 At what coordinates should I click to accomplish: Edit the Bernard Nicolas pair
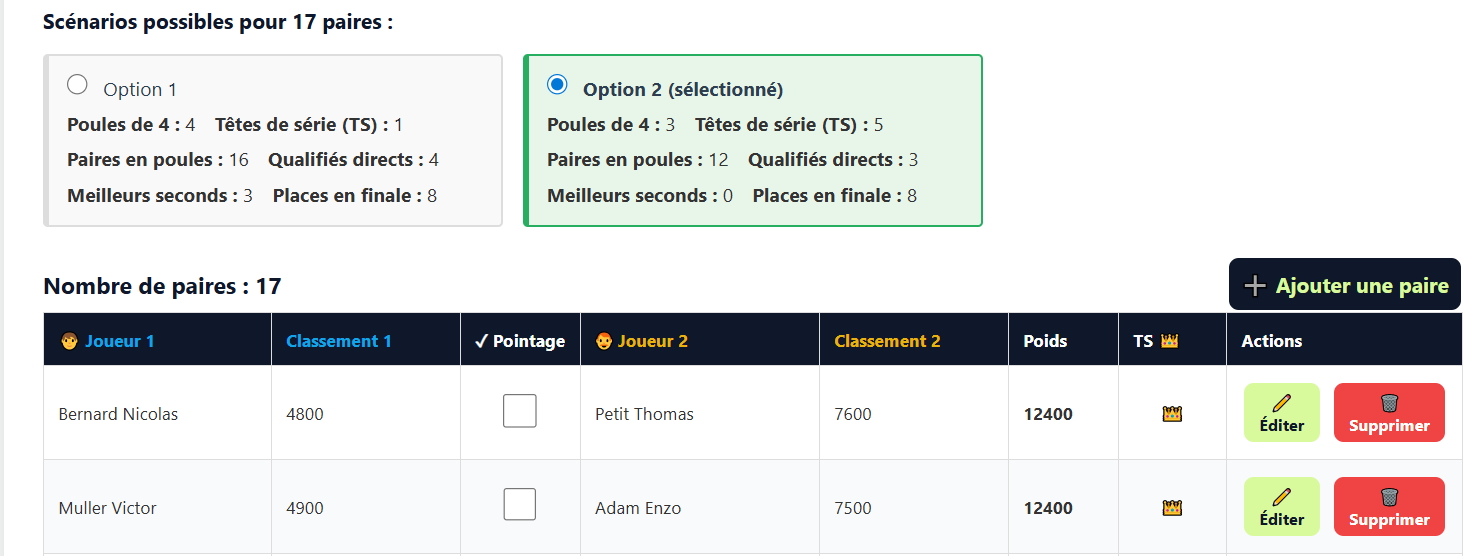[1281, 413]
